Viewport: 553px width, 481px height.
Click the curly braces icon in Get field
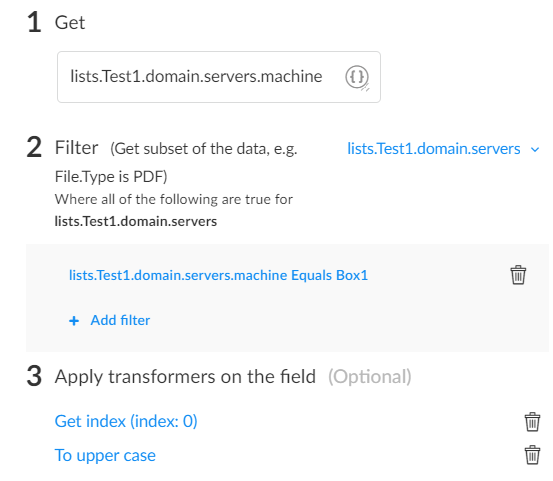click(357, 77)
